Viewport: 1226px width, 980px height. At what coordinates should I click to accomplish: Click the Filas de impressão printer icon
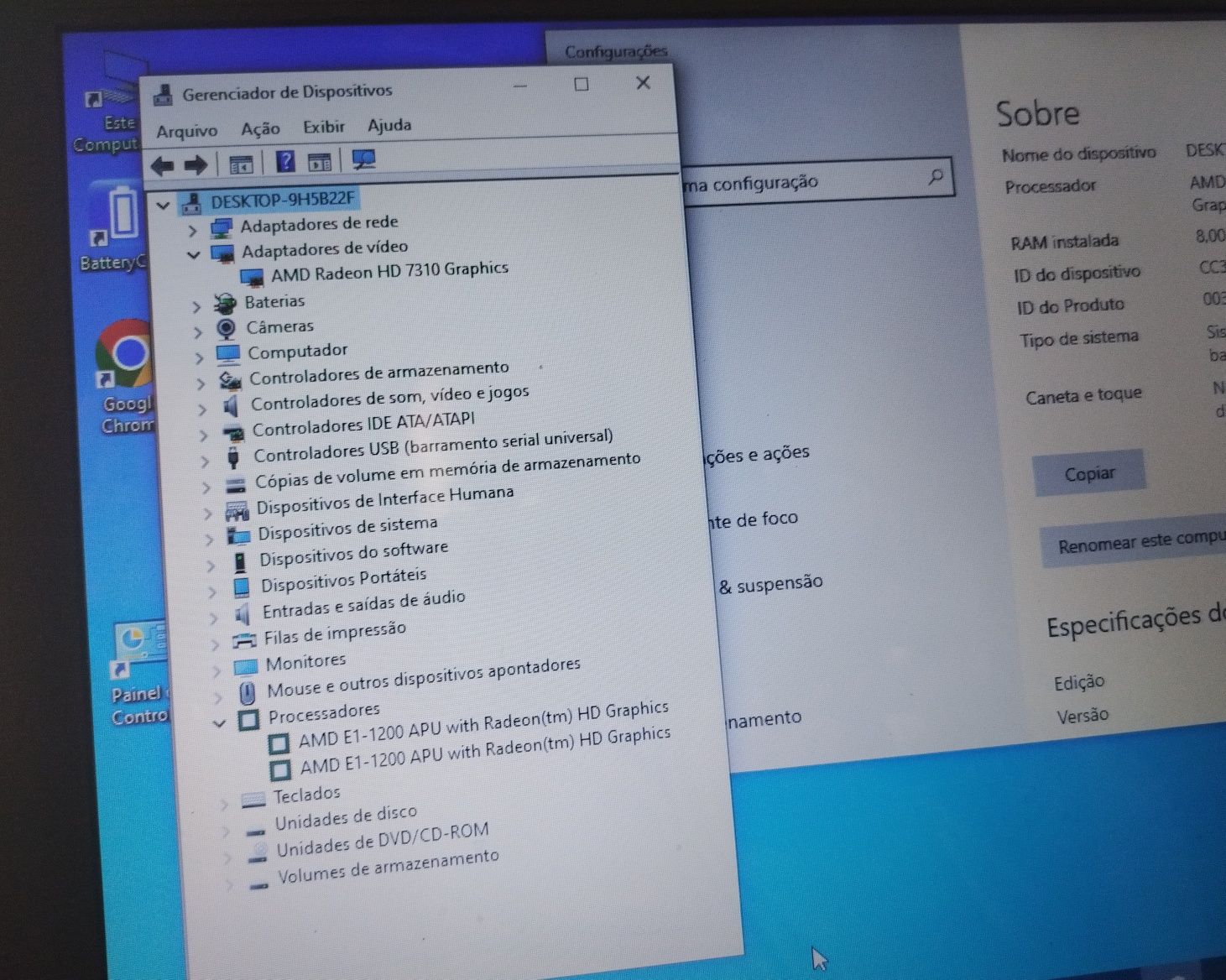click(x=243, y=640)
